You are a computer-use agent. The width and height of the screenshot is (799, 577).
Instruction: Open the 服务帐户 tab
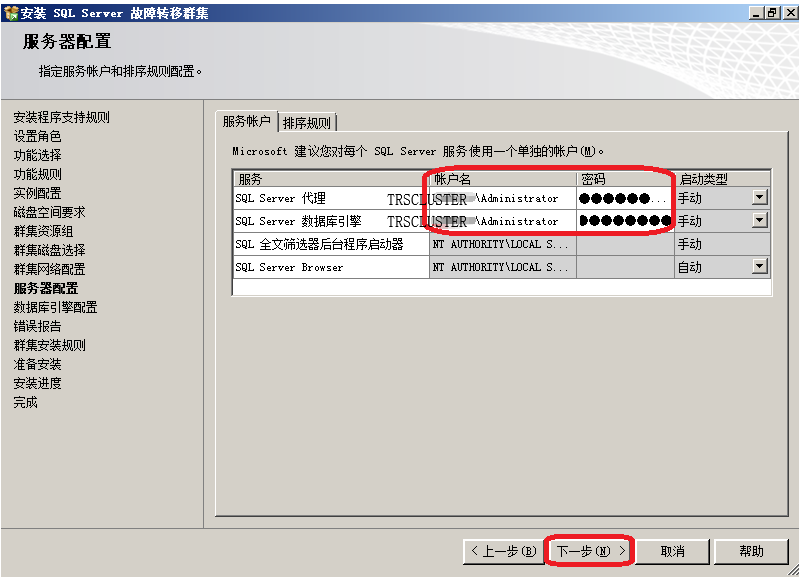pyautogui.click(x=247, y=121)
